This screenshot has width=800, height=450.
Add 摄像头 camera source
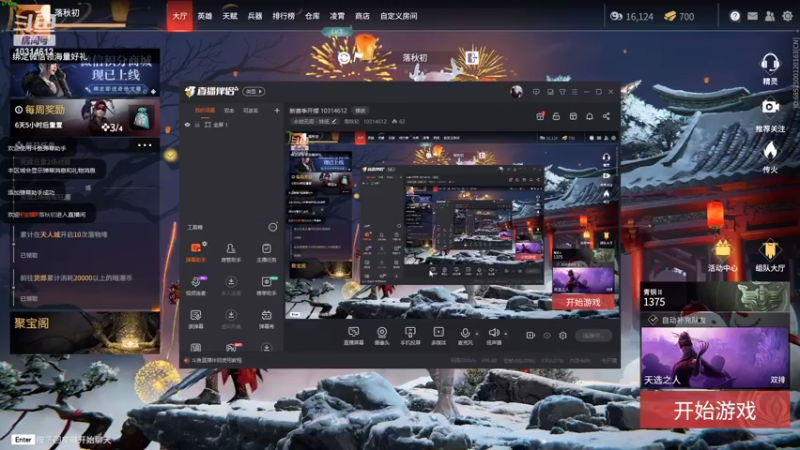[382, 336]
